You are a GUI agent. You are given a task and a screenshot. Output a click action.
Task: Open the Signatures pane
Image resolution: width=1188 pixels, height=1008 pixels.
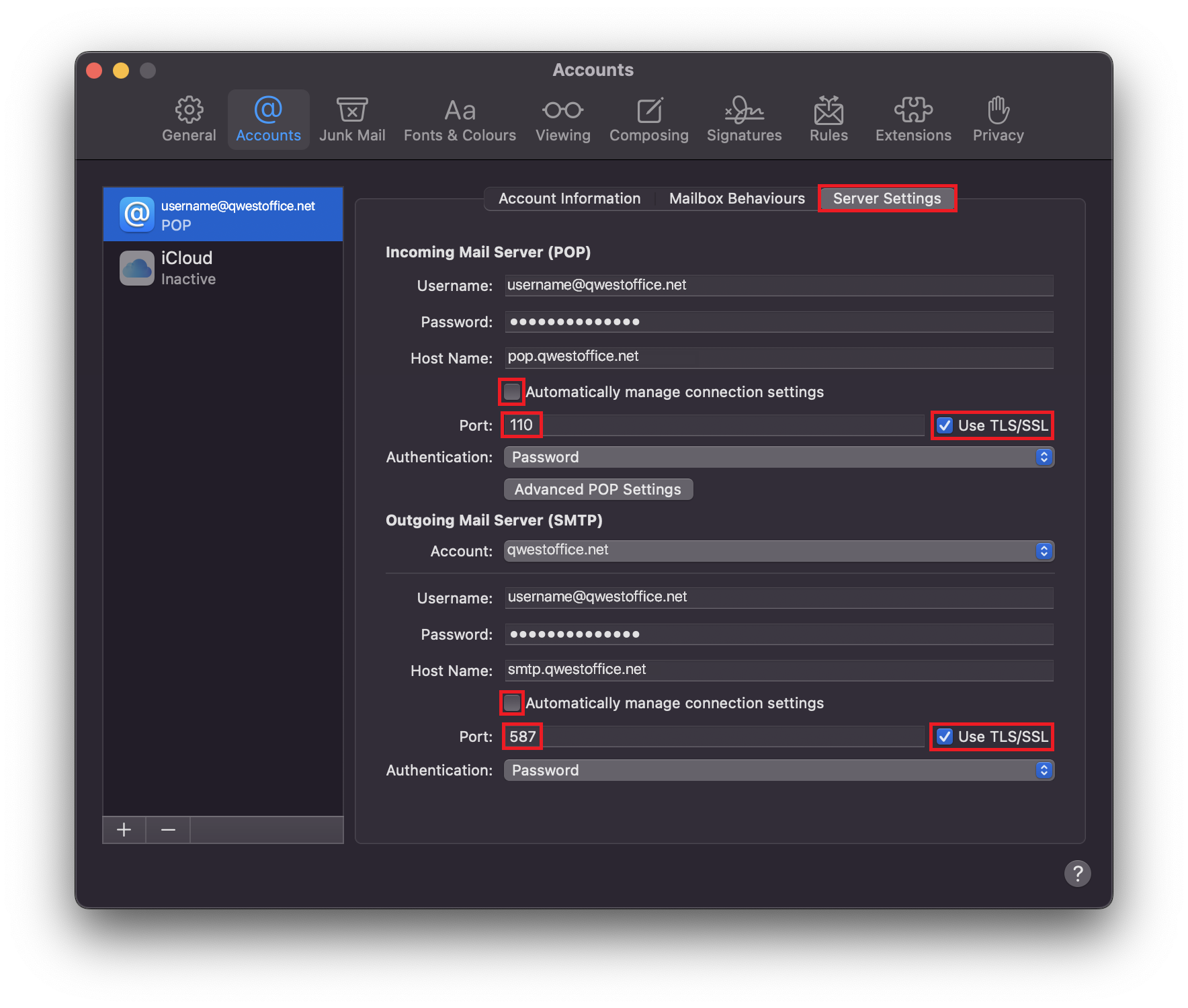(x=744, y=120)
